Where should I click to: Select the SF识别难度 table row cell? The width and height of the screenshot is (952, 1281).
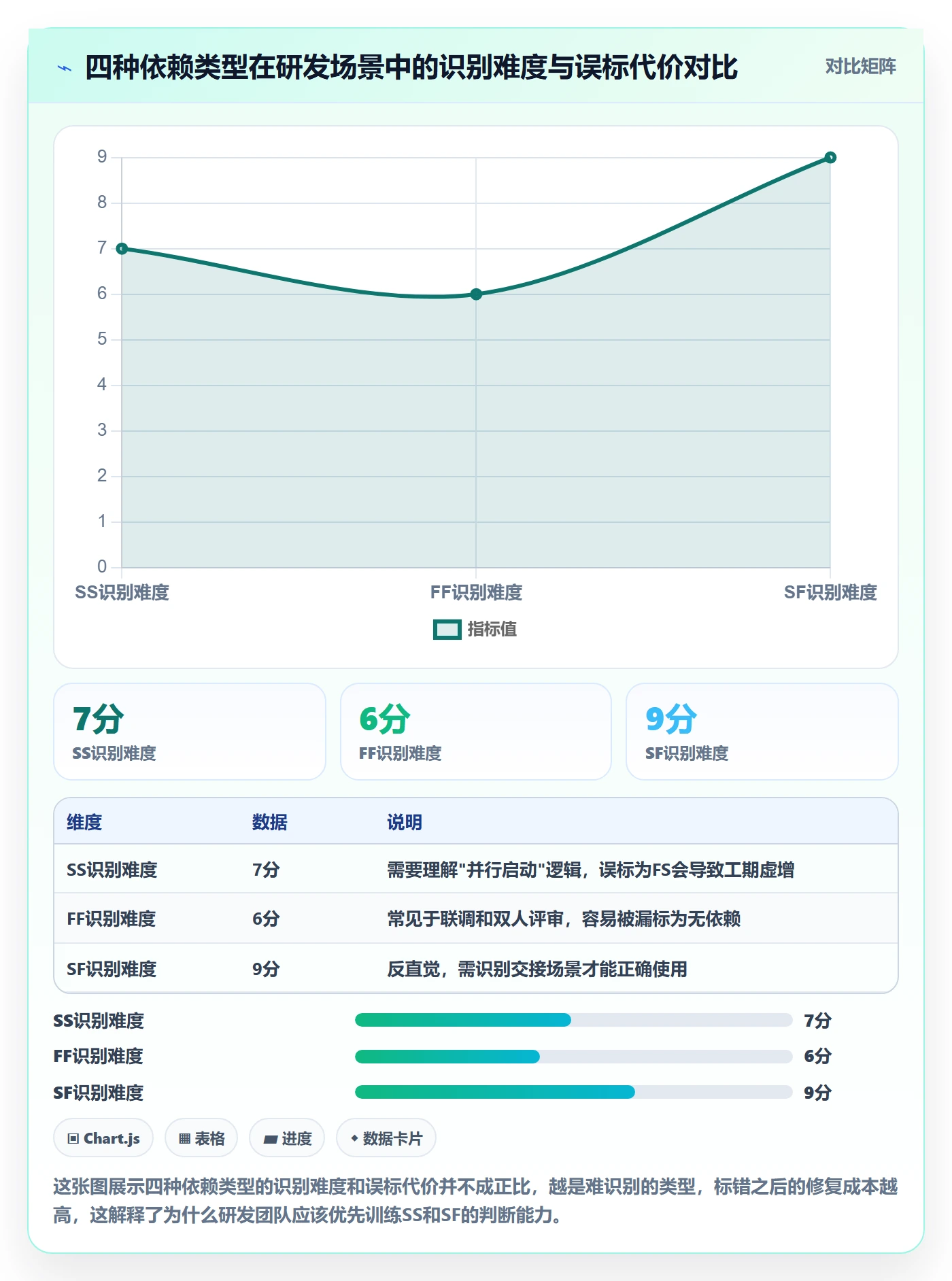(x=112, y=970)
